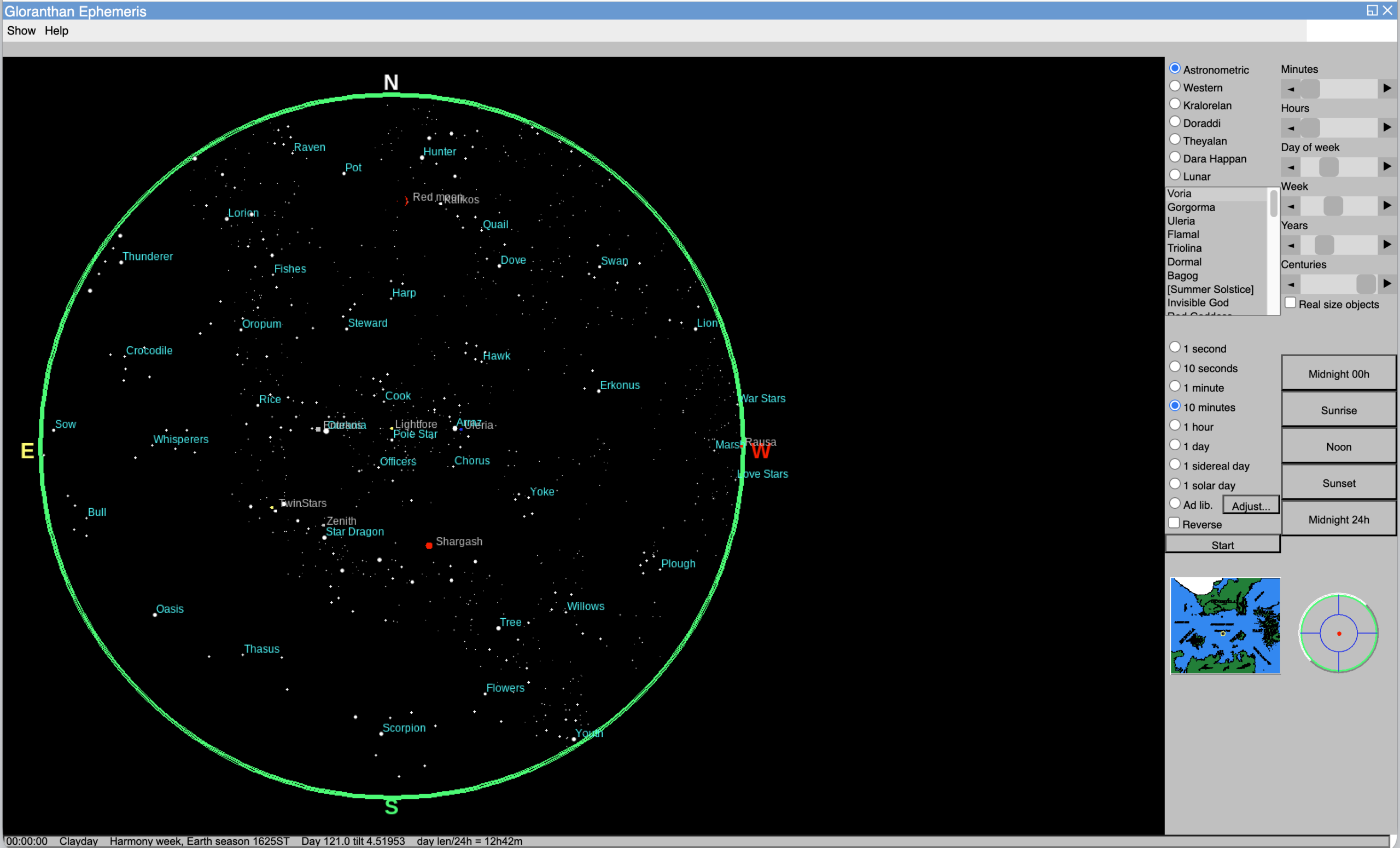Click the Minutes right arrow
1400x848 pixels.
[1386, 88]
